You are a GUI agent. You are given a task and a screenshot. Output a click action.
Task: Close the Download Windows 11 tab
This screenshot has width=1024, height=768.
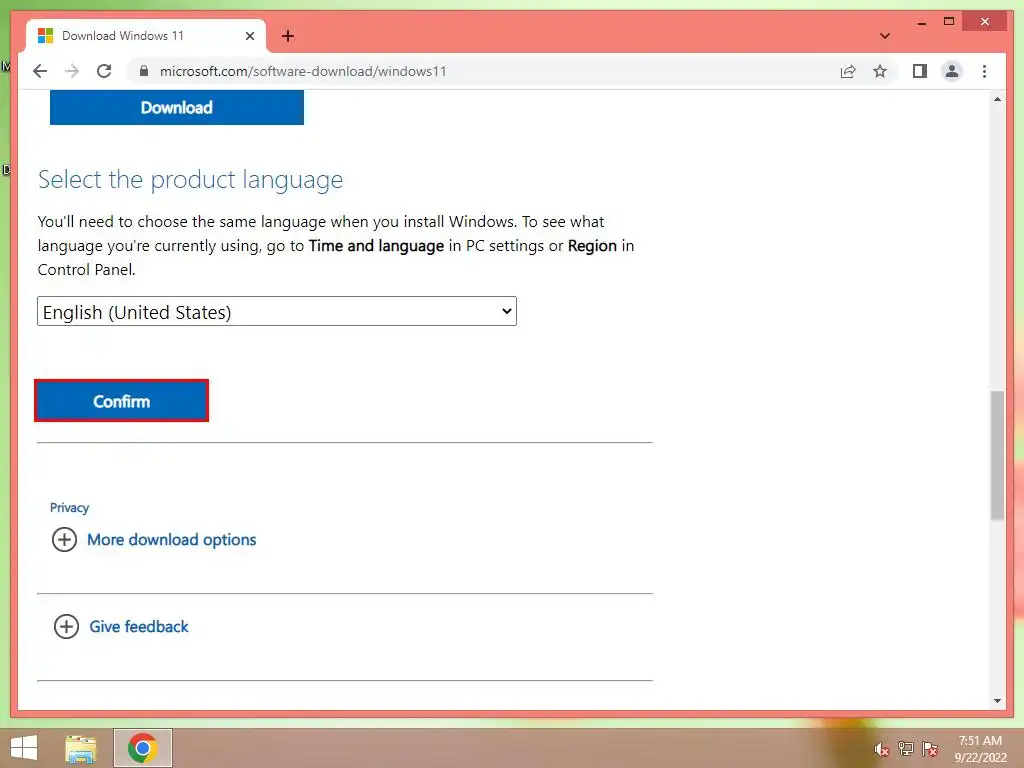coord(249,36)
